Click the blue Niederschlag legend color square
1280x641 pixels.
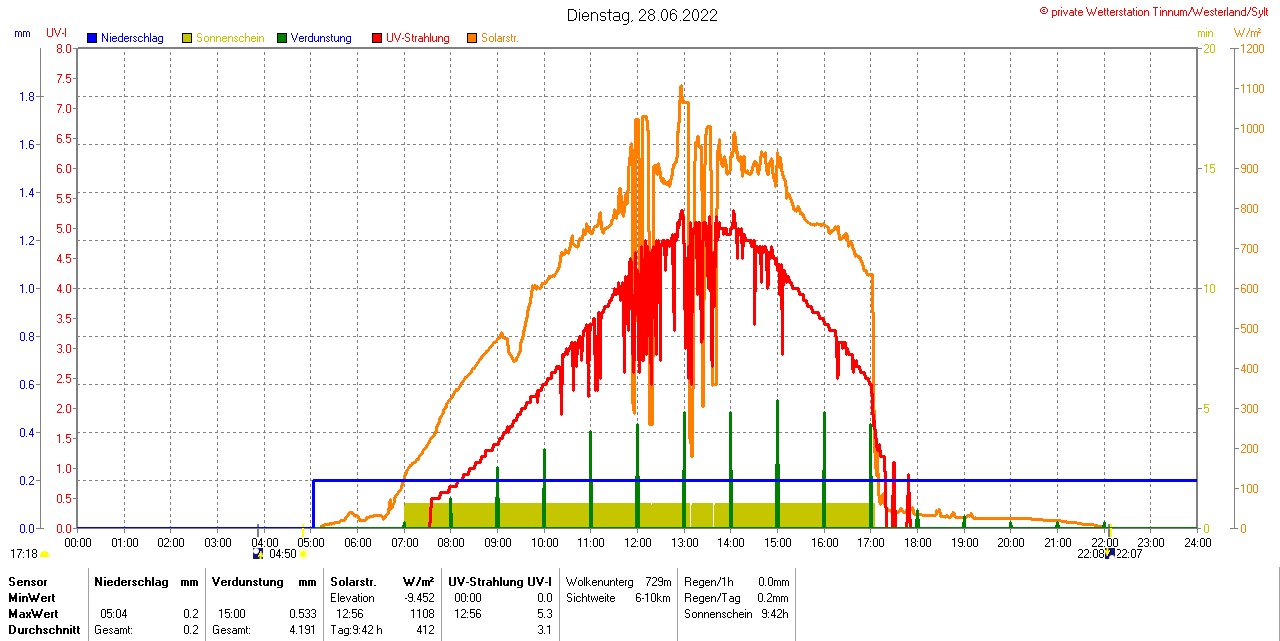pos(92,38)
